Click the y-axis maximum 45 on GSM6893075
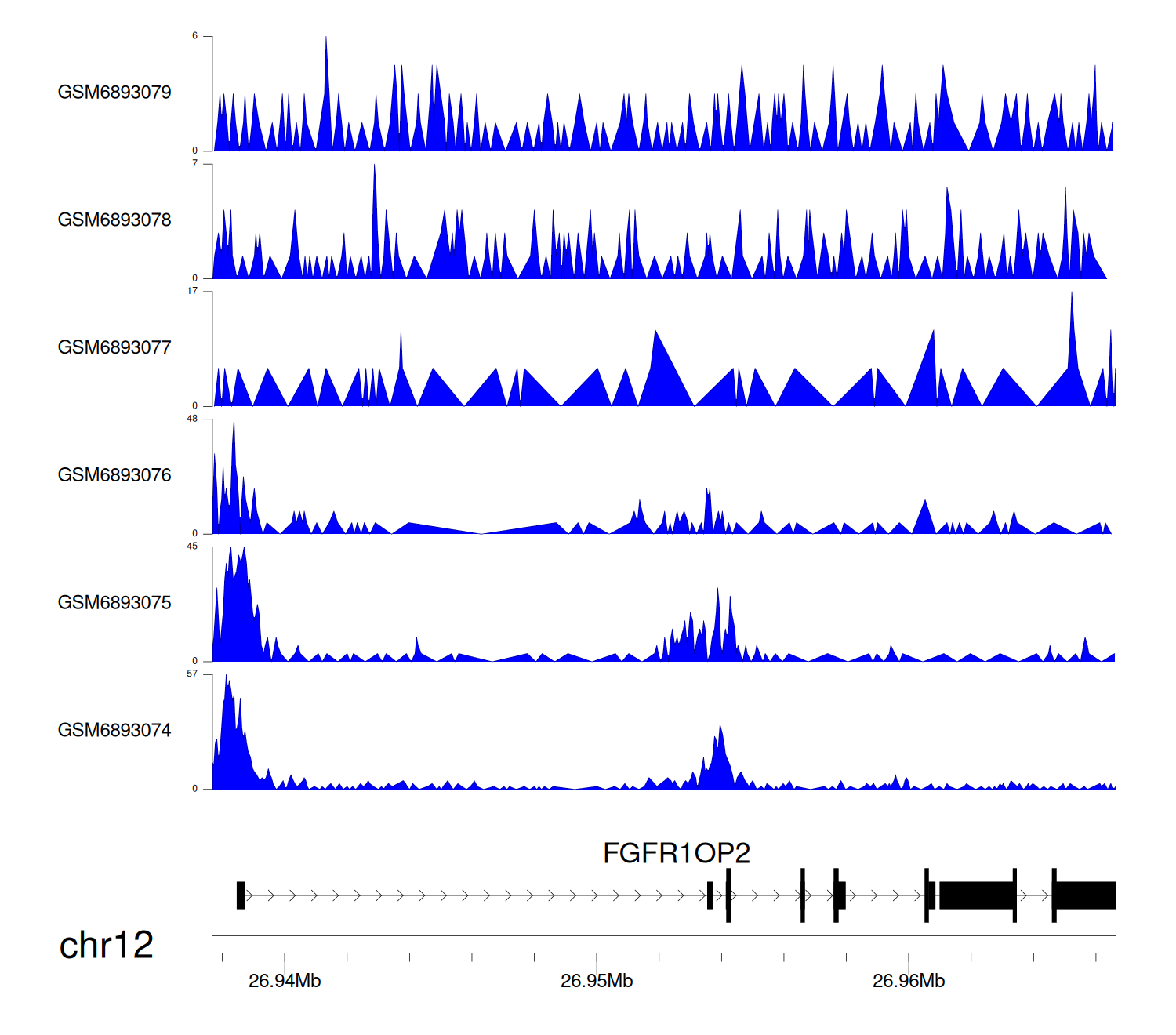 (192, 547)
